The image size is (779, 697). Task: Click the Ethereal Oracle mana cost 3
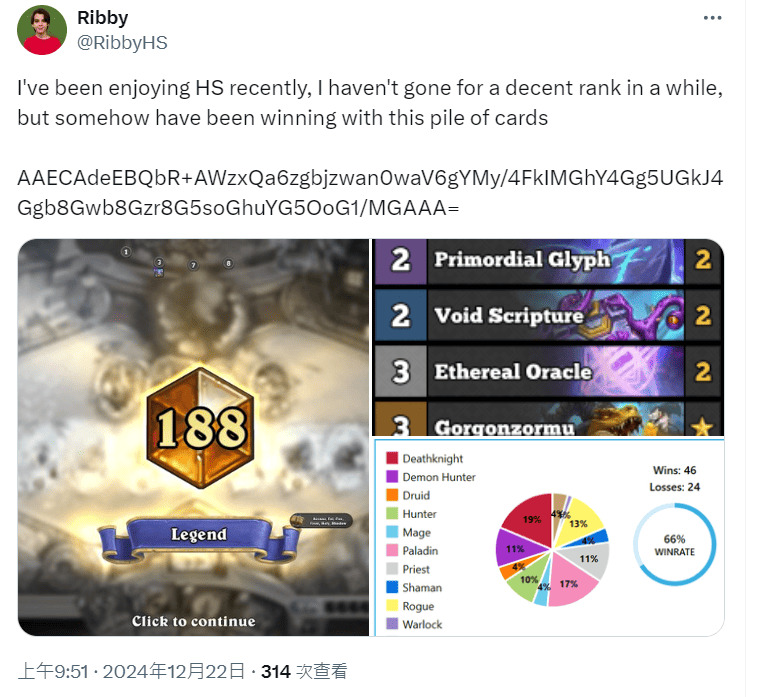coord(400,372)
